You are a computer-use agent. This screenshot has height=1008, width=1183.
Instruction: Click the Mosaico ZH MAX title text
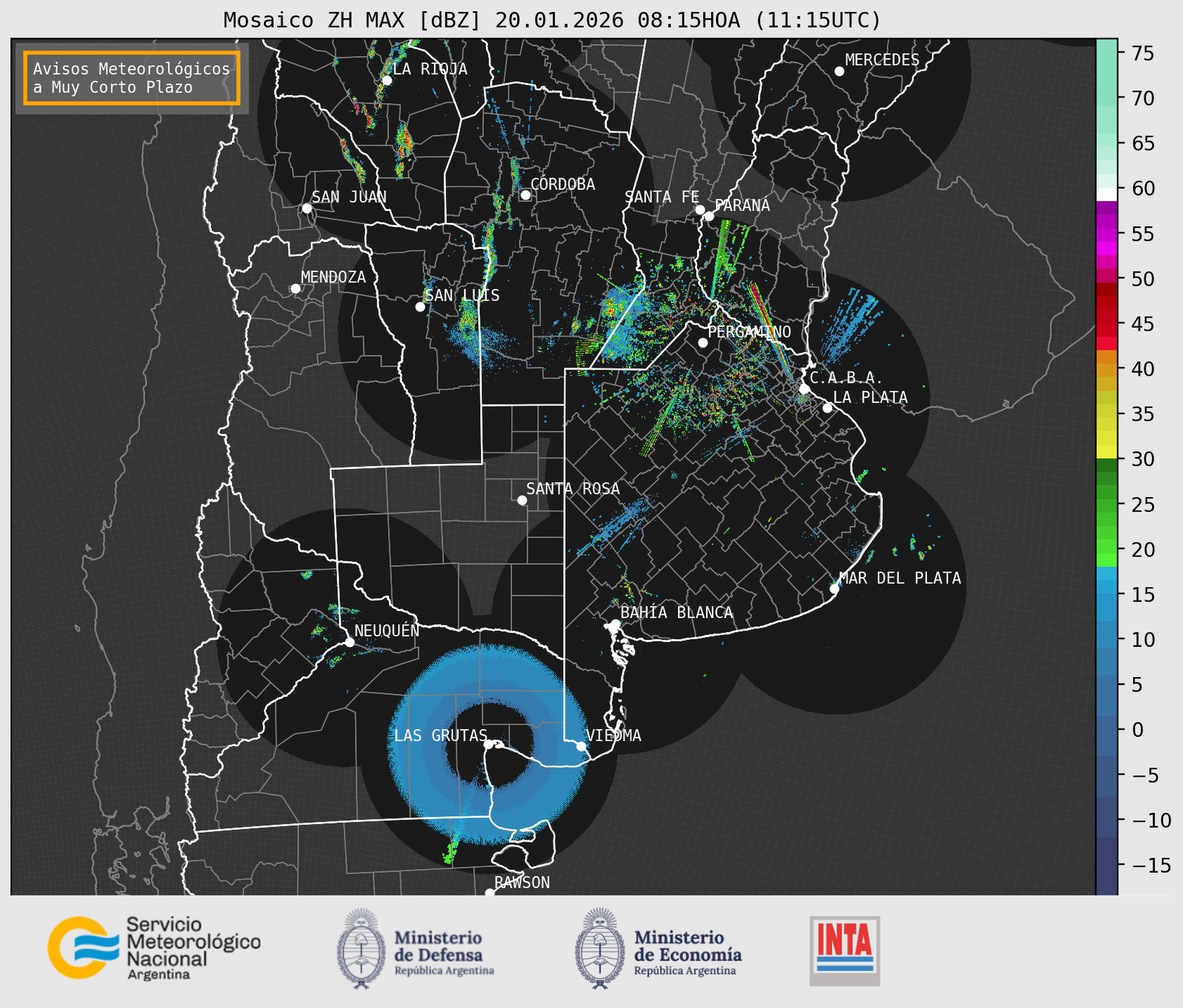(552, 20)
